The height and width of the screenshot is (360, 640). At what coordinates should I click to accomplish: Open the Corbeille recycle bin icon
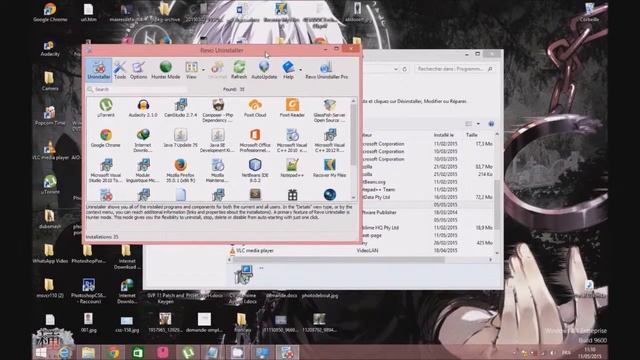589,12
